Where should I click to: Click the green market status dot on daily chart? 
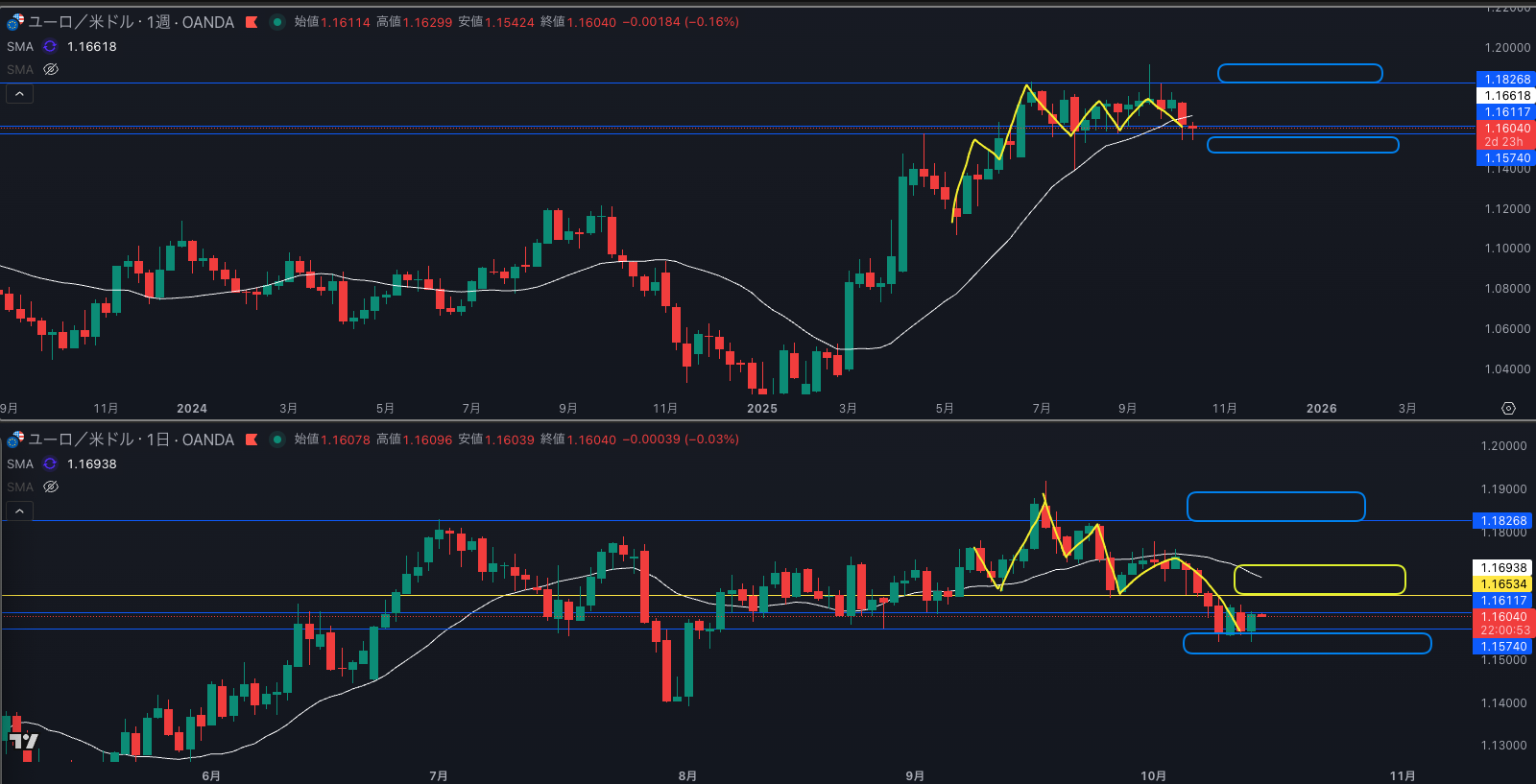(x=277, y=440)
